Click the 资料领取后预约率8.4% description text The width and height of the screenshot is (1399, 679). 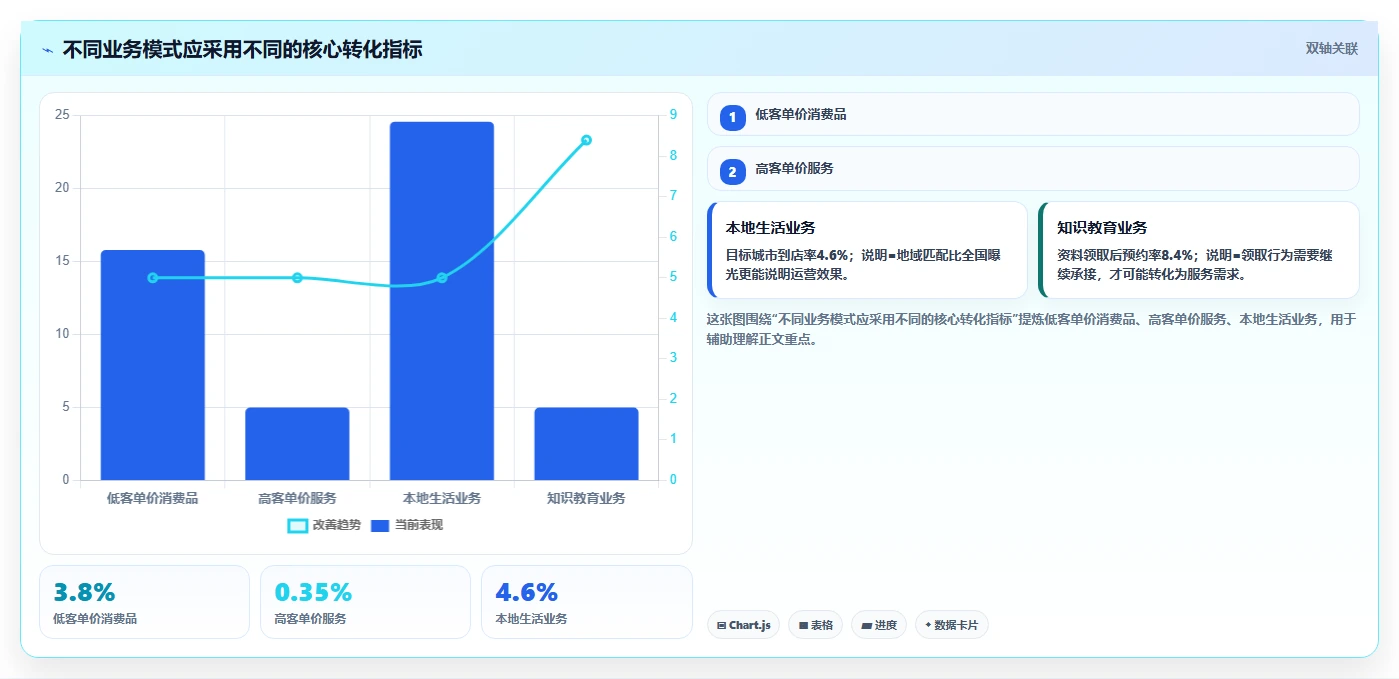pos(1195,265)
